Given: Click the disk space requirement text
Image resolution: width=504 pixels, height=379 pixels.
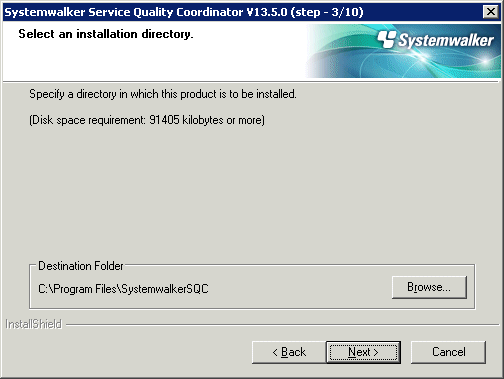Looking at the screenshot, I should pos(147,120).
